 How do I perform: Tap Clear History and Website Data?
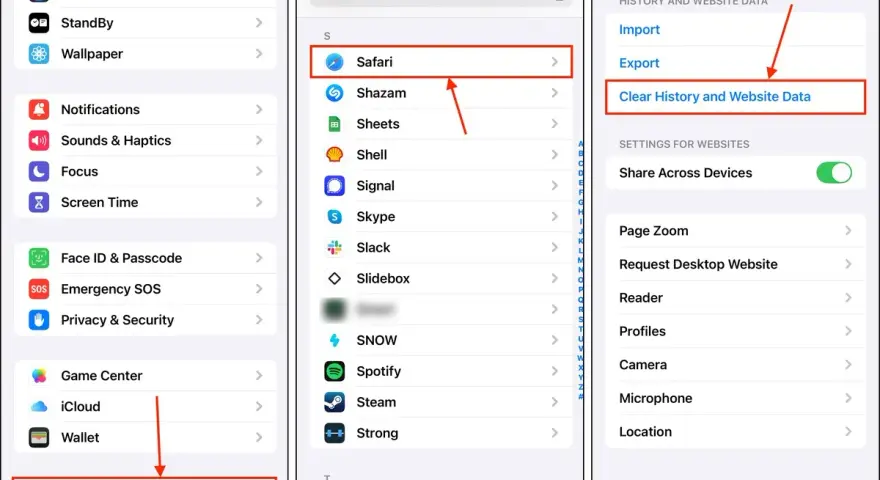coord(735,97)
